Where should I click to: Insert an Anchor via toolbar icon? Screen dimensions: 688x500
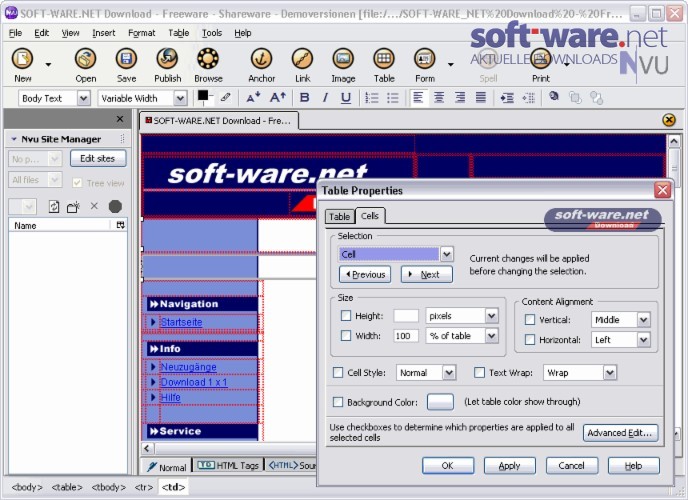click(262, 58)
